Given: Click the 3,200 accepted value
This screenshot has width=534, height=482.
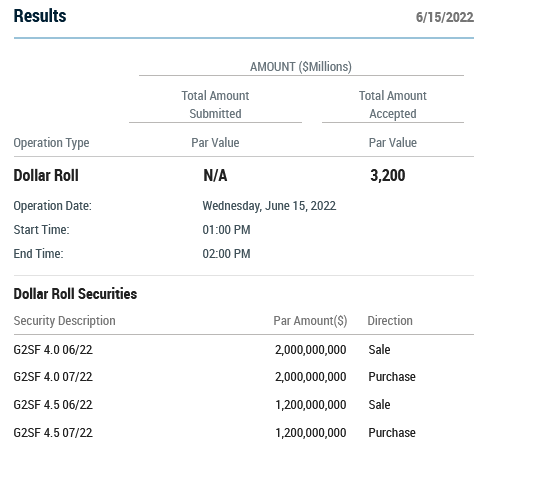Looking at the screenshot, I should [388, 175].
